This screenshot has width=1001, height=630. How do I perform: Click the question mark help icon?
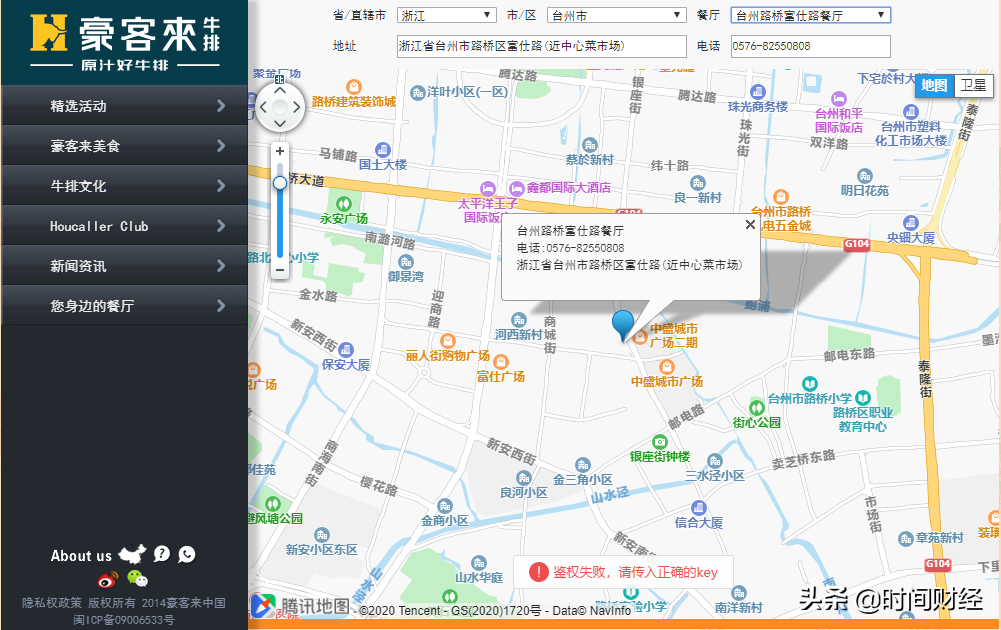162,553
